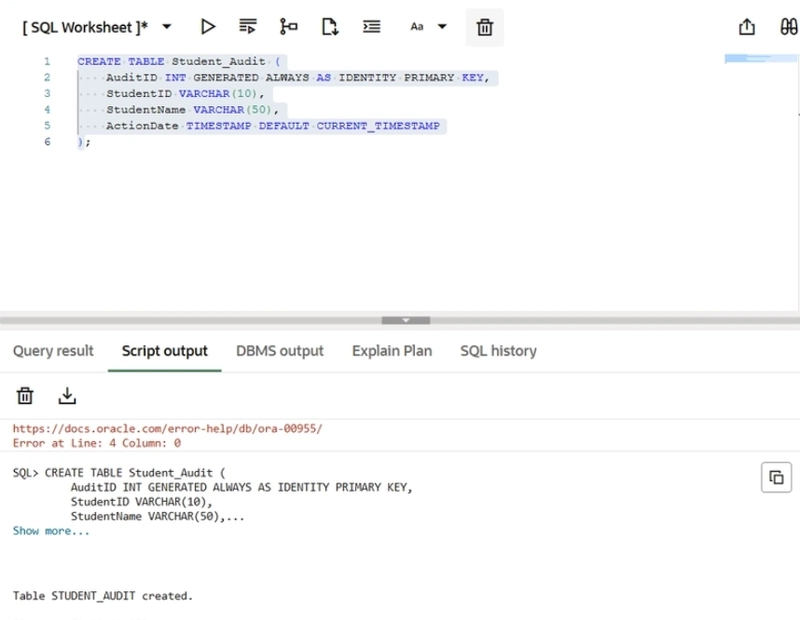The image size is (800, 620).
Task: Select the SQL history tab
Action: pos(498,351)
